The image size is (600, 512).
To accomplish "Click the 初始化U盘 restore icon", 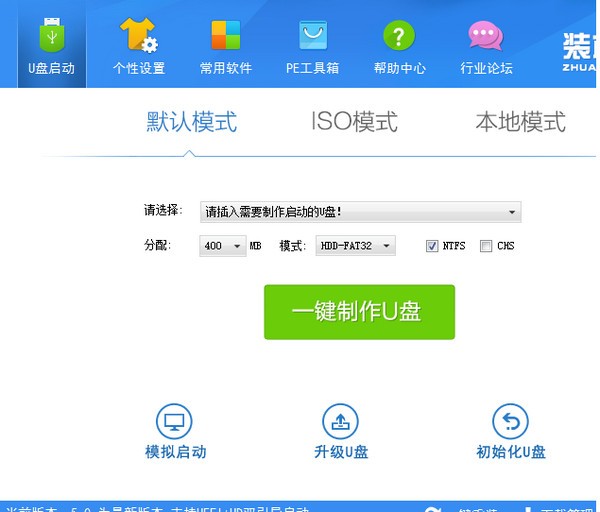I will pos(510,421).
